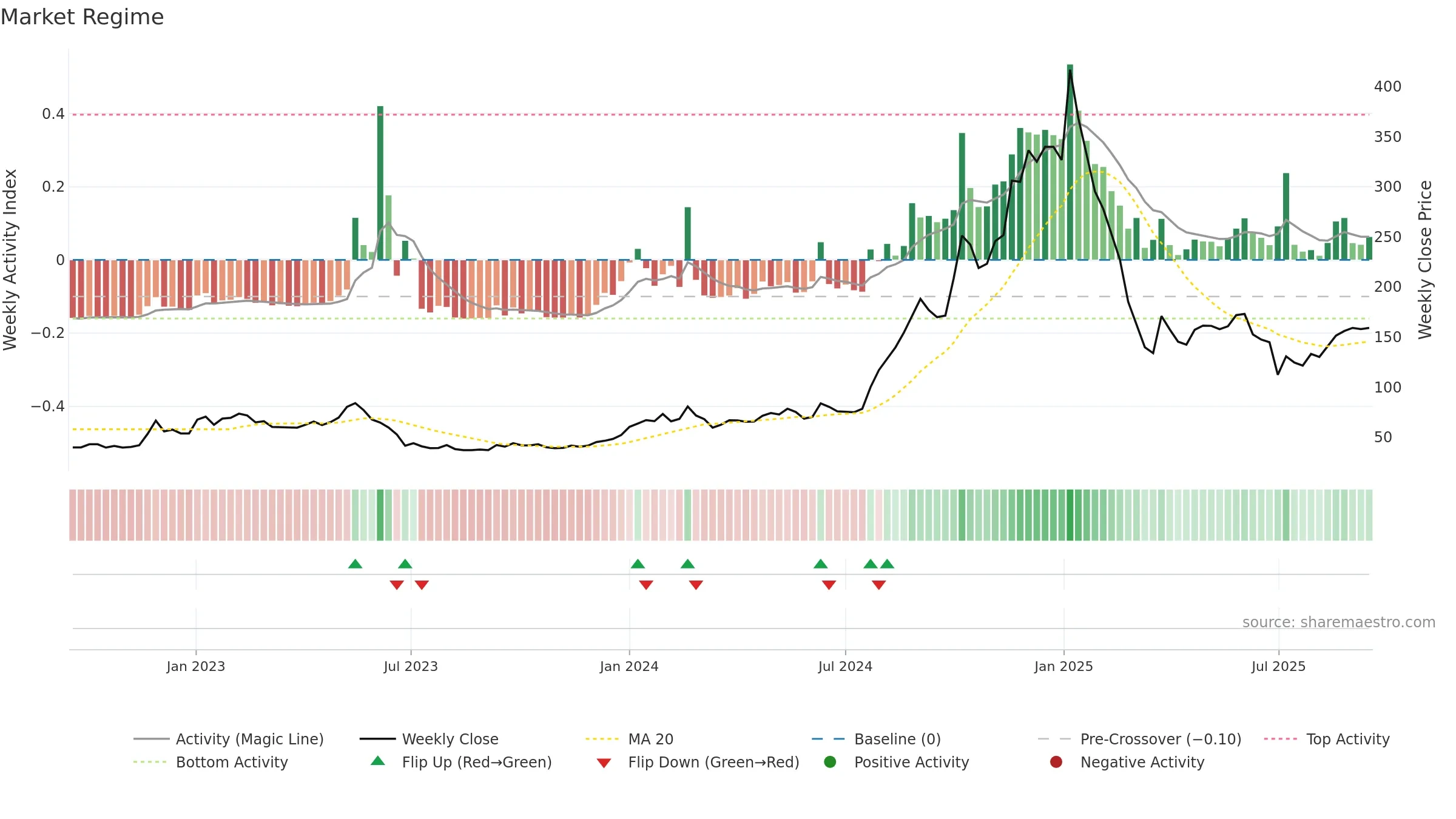1456x819 pixels.
Task: Click the Pre-Crossover (−0.10) legend entry
Action: point(1140,739)
